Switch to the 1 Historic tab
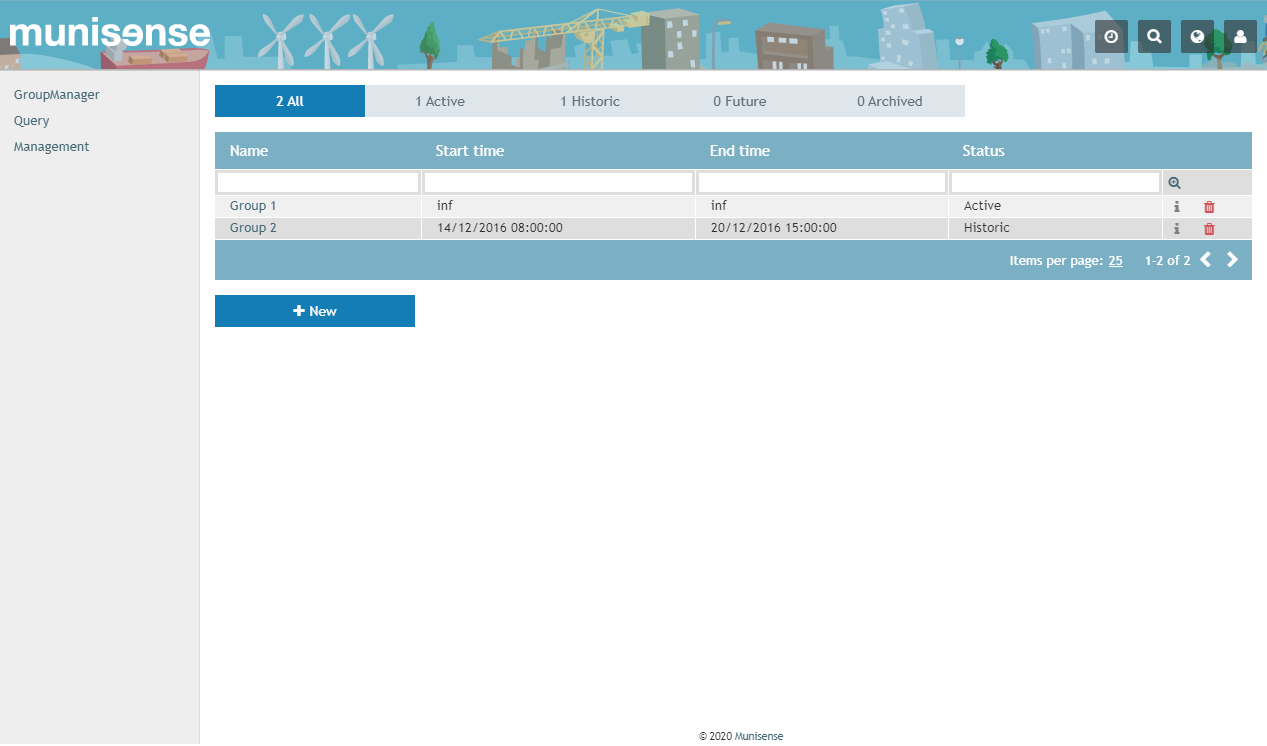 click(x=589, y=100)
